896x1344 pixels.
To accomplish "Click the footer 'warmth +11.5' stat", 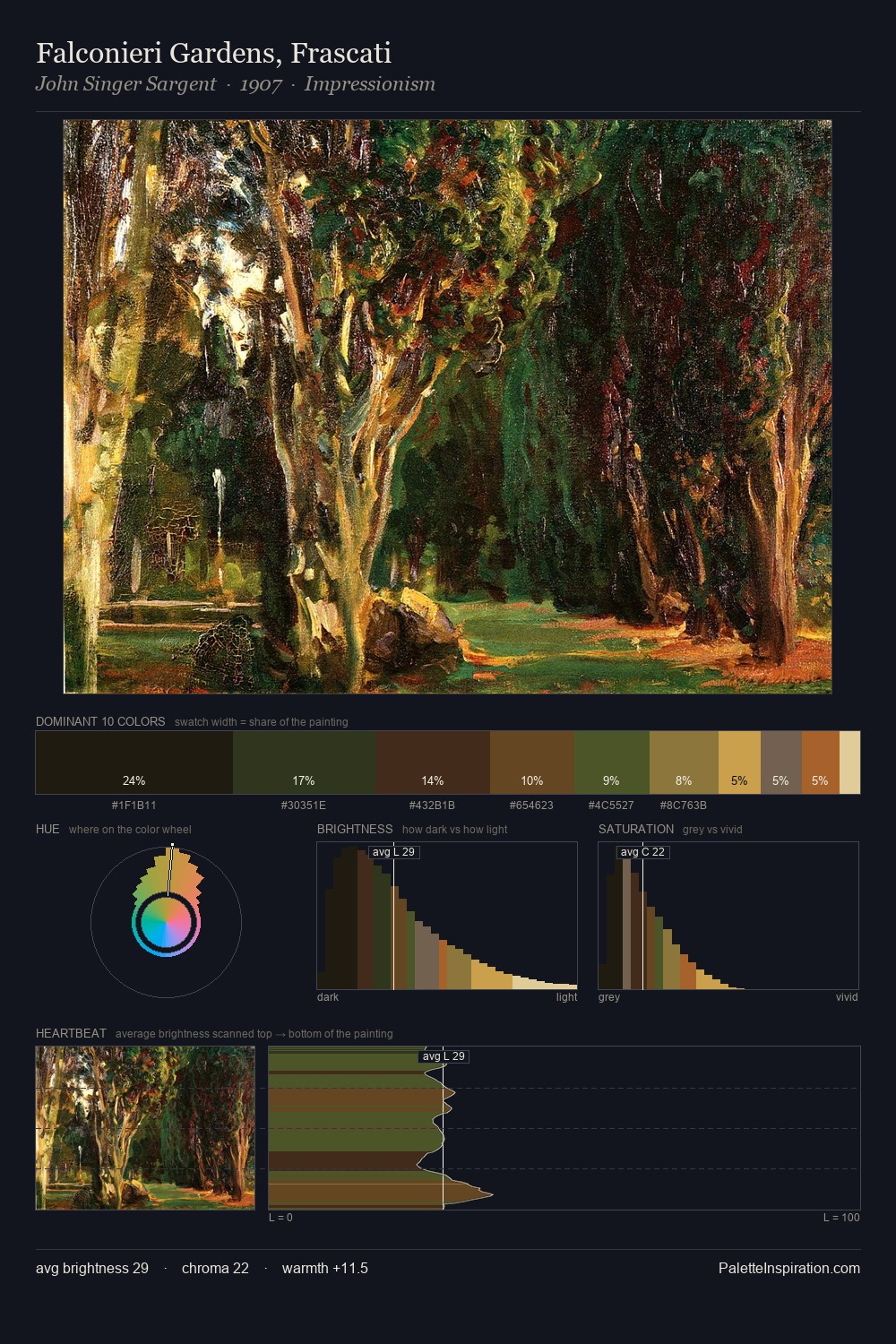I will click(325, 1268).
